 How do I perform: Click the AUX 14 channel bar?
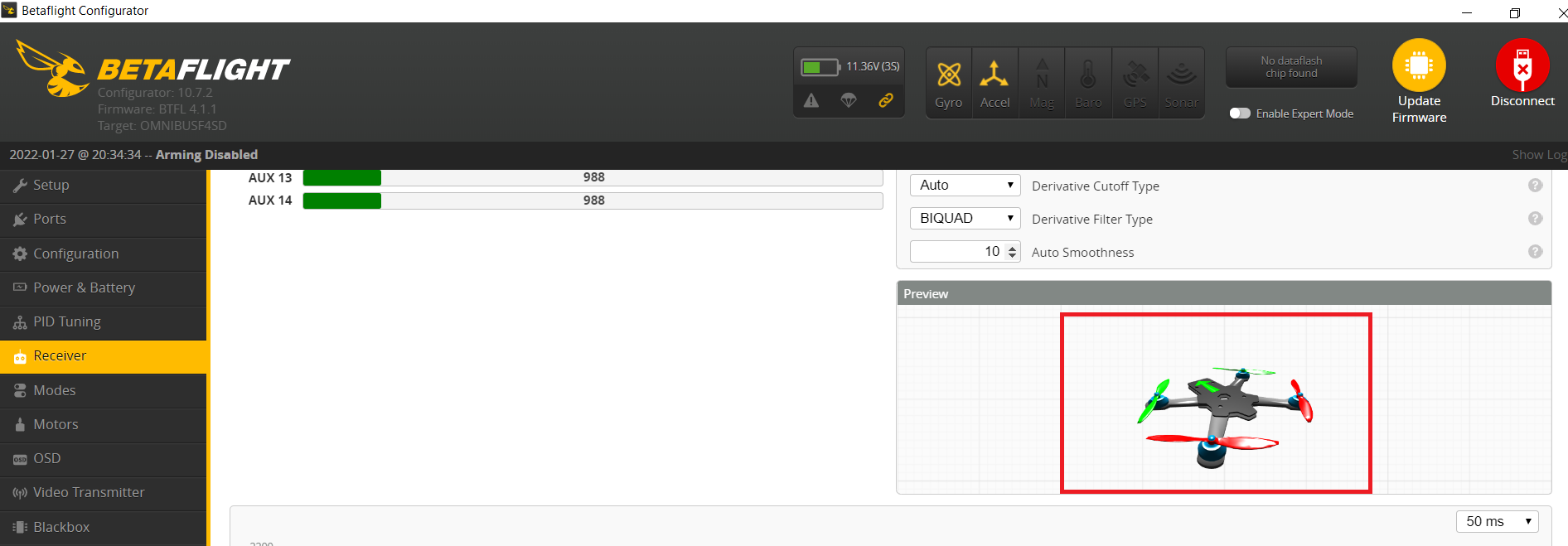tap(593, 201)
